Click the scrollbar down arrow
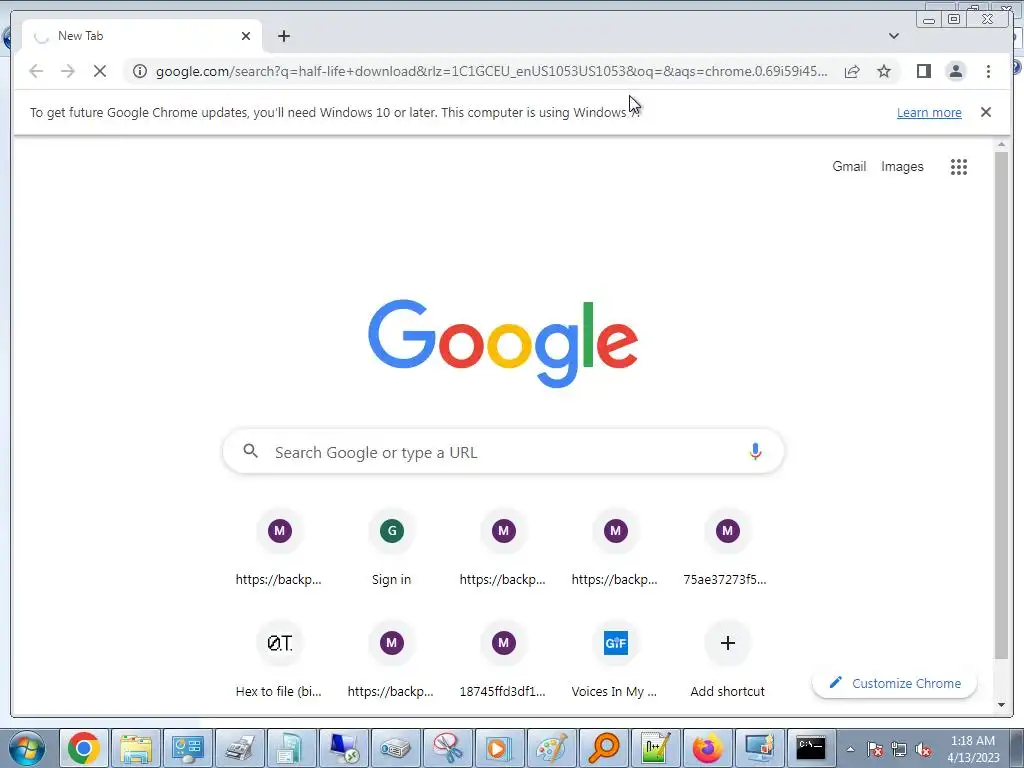 click(x=1001, y=705)
